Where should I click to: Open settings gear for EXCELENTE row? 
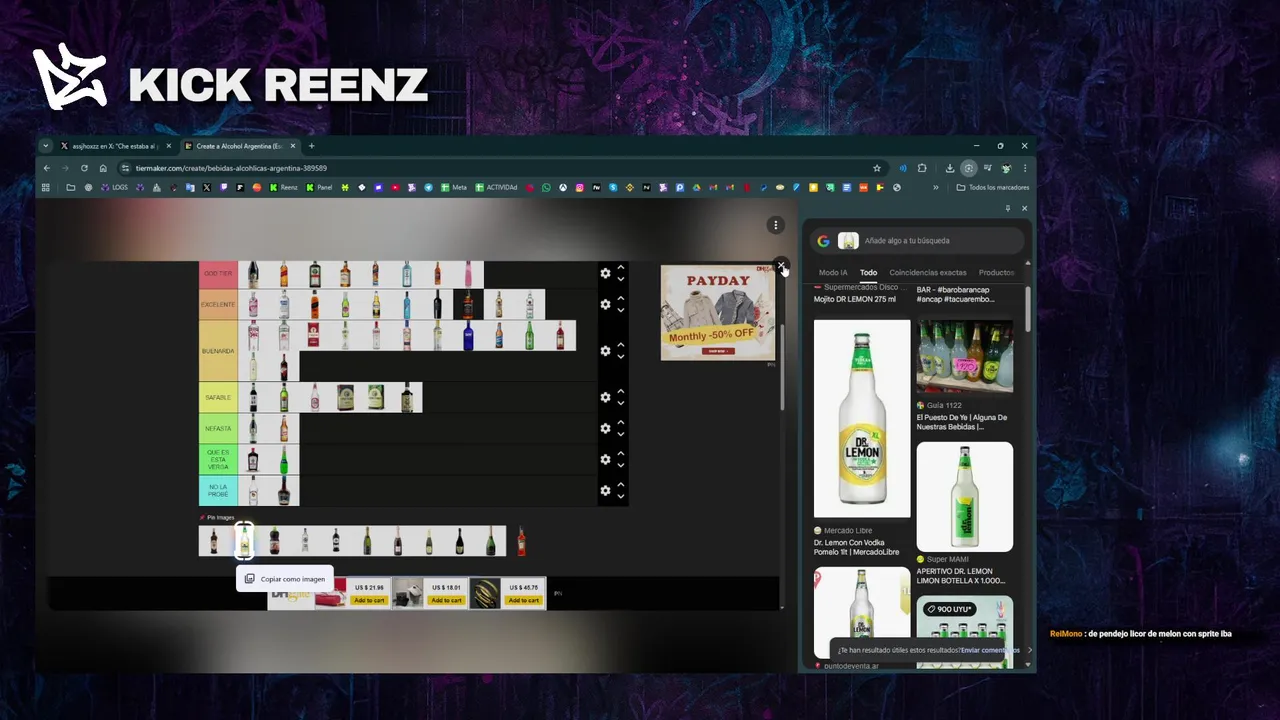605,304
